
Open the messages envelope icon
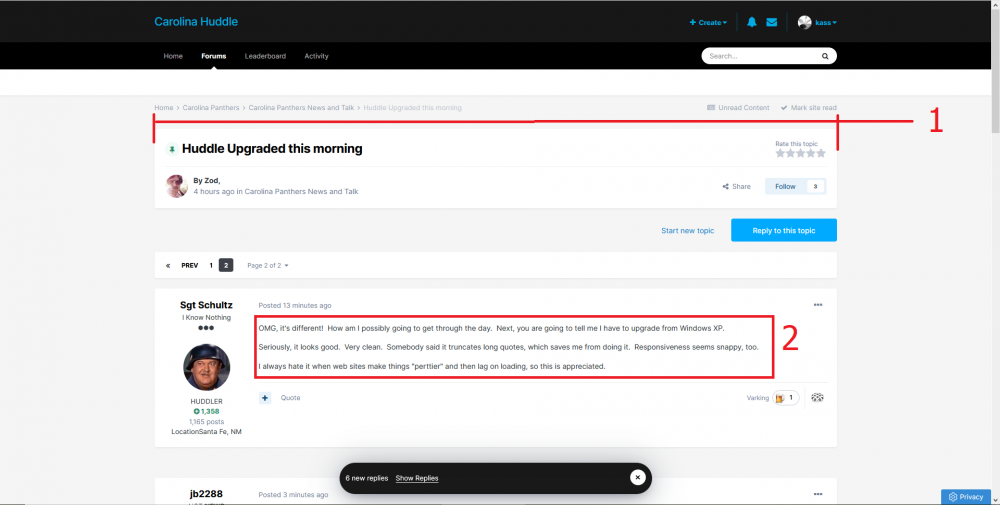[772, 22]
